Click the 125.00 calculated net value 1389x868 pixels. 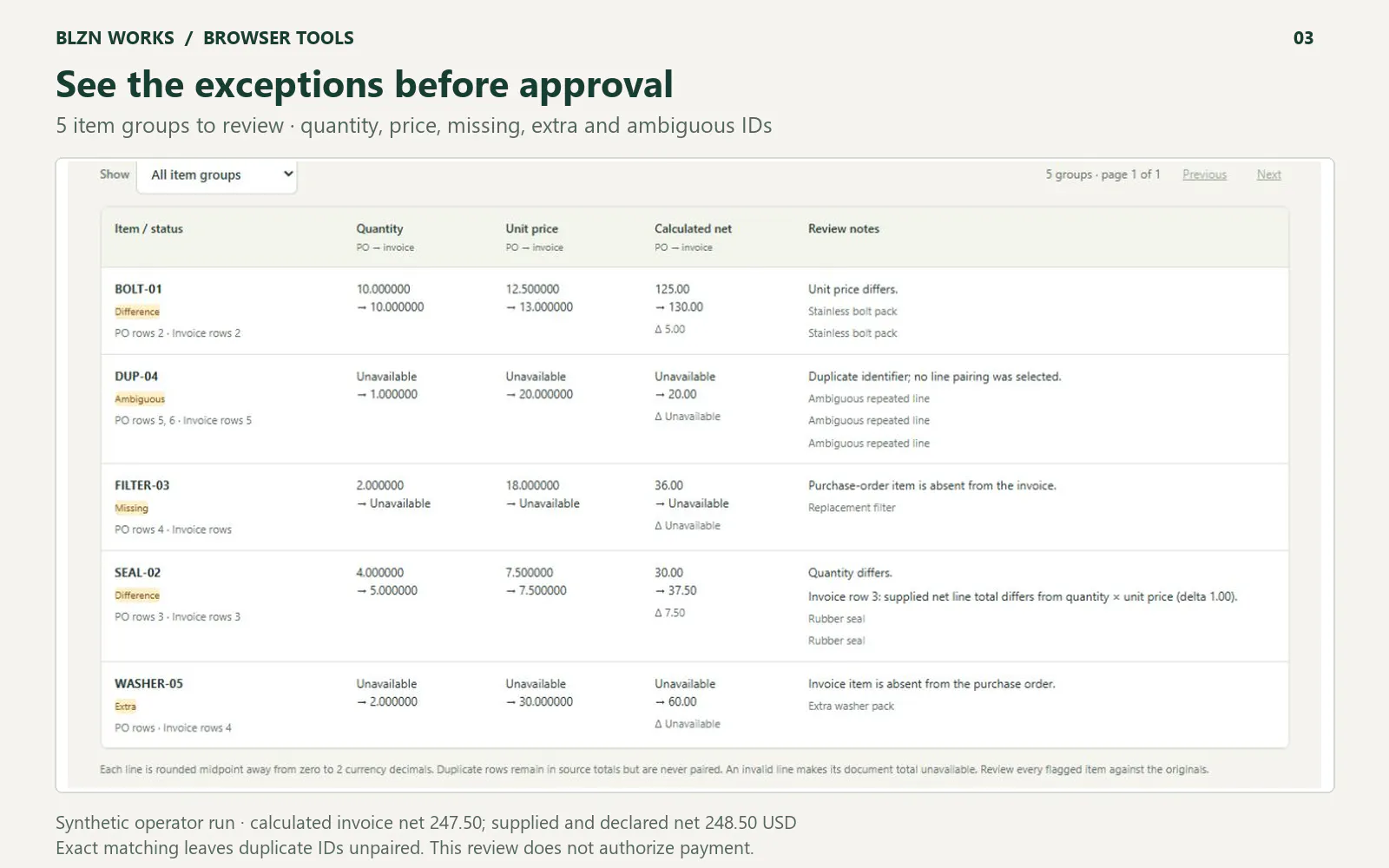pos(672,289)
